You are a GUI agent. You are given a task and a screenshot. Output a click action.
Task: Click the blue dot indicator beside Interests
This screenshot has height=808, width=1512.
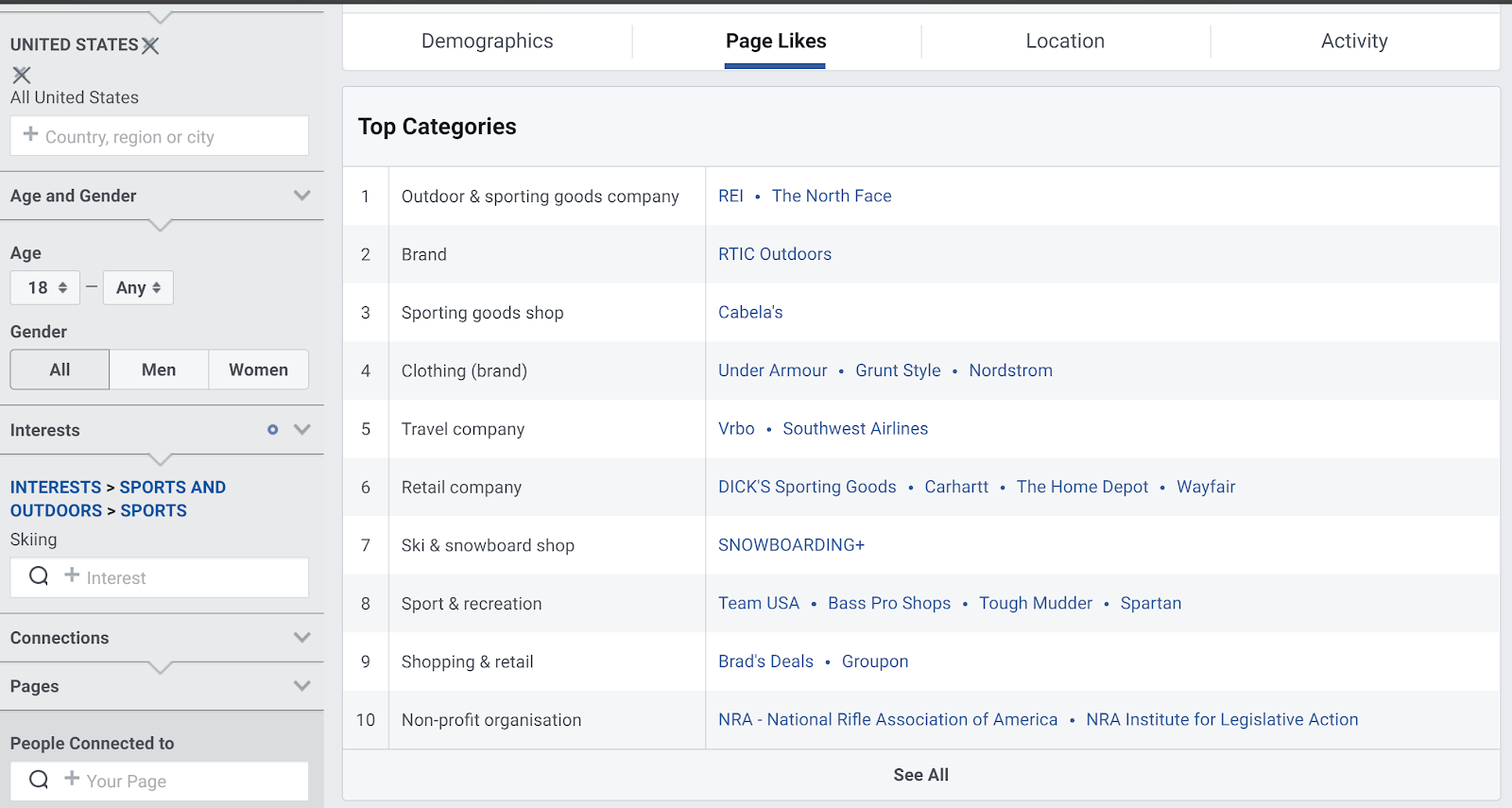pos(273,430)
